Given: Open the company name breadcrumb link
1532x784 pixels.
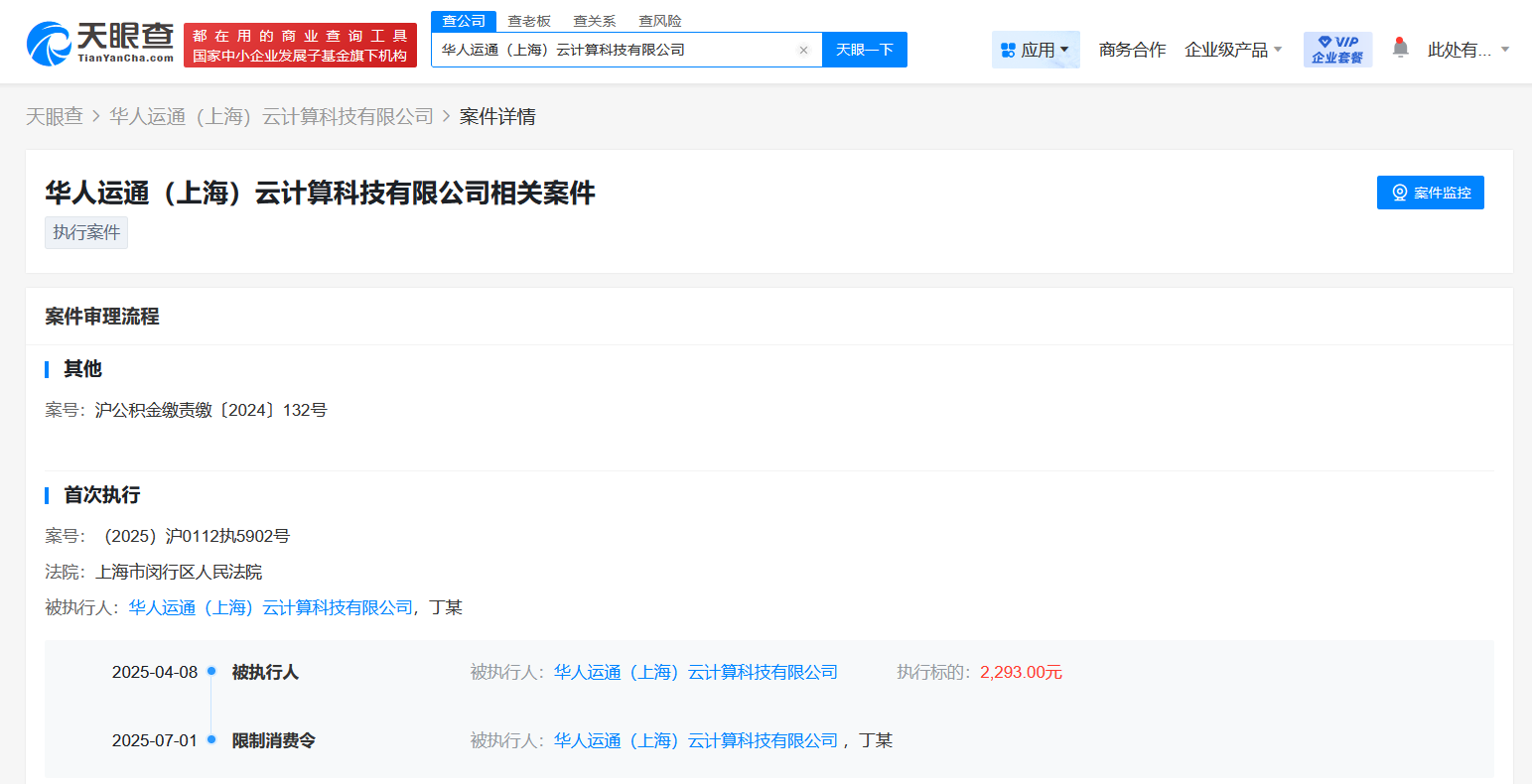Looking at the screenshot, I should pyautogui.click(x=271, y=116).
